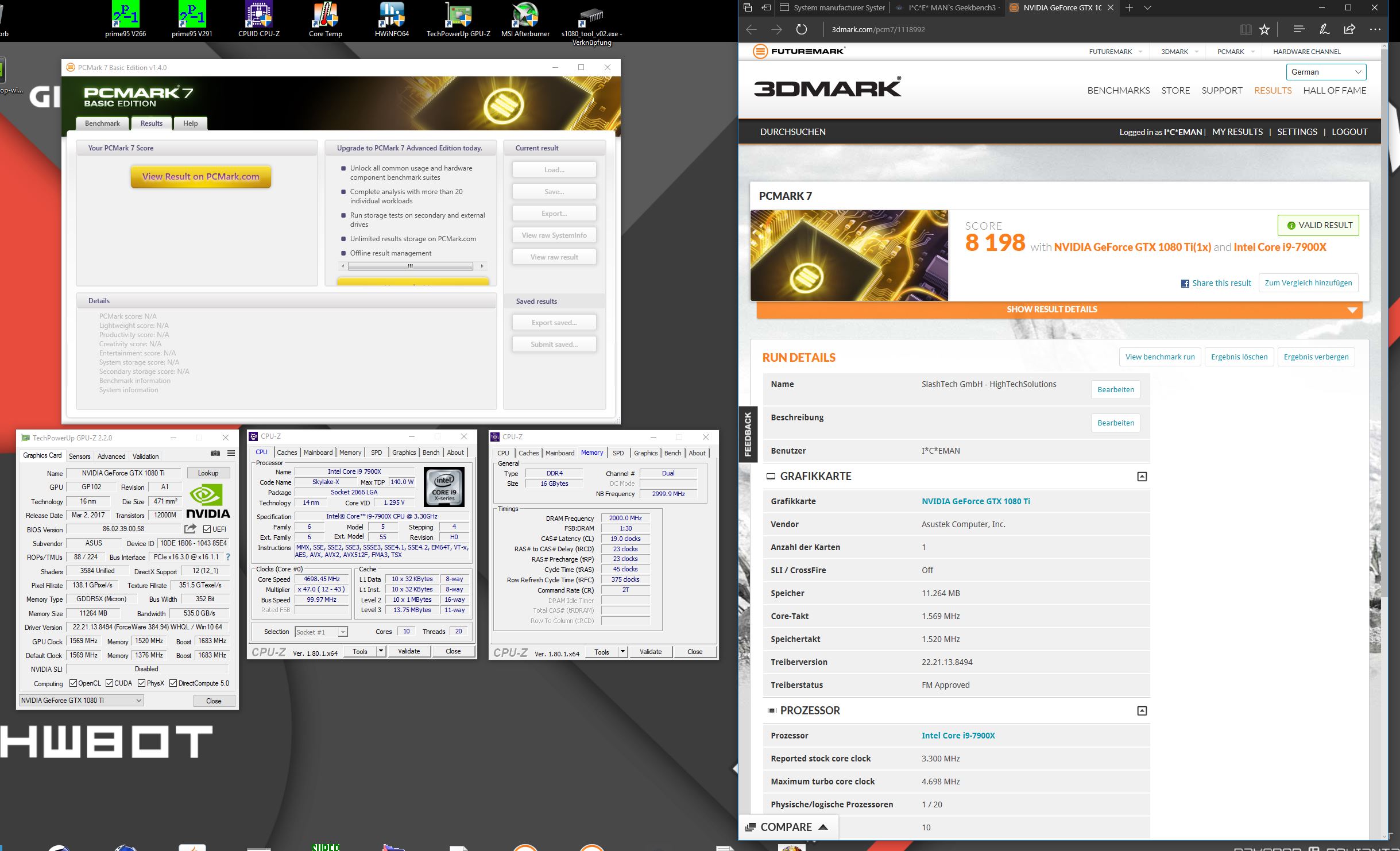Open prime95 V291 desktop shortcut
Viewport: 1400px width, 851px height.
coord(192,19)
